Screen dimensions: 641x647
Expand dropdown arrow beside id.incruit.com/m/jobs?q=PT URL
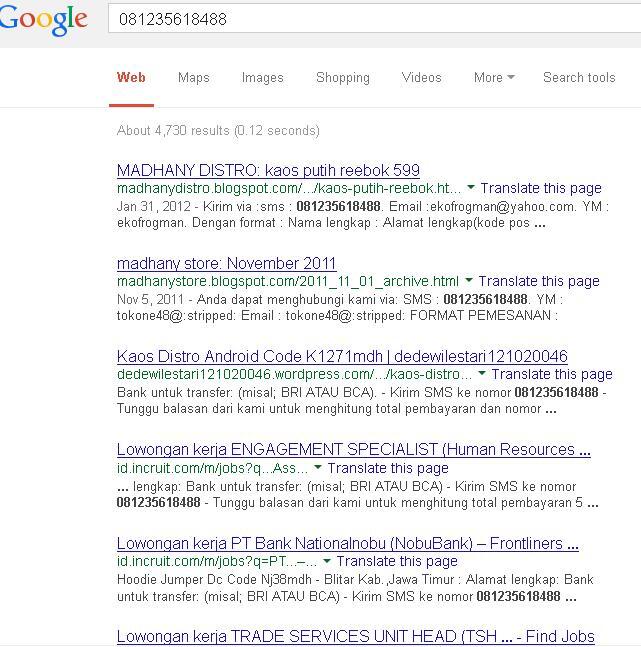326,560
